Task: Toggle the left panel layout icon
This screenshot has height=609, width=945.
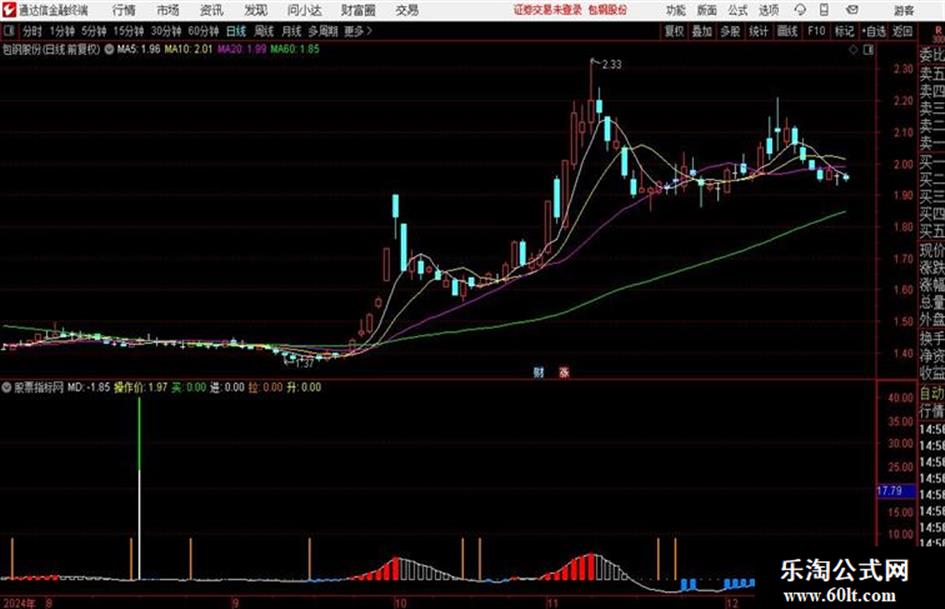Action: coord(8,31)
